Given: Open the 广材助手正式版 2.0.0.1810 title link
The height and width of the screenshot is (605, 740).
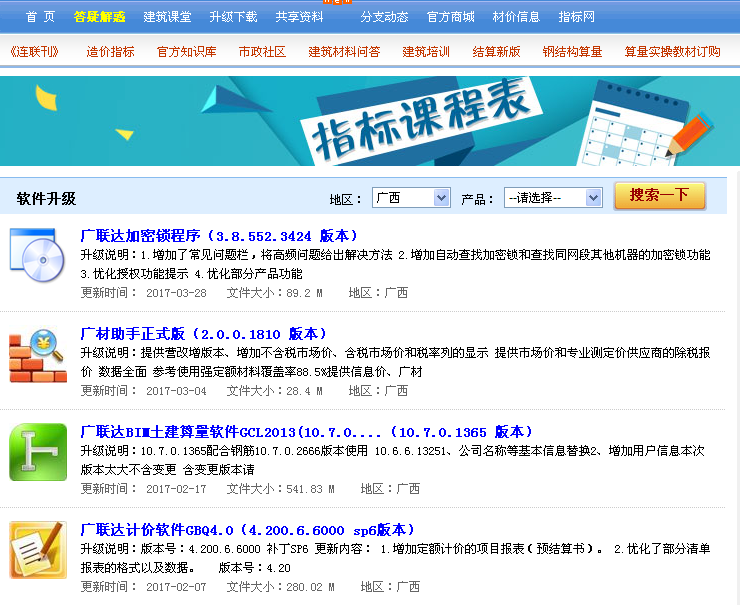Looking at the screenshot, I should click(x=203, y=334).
